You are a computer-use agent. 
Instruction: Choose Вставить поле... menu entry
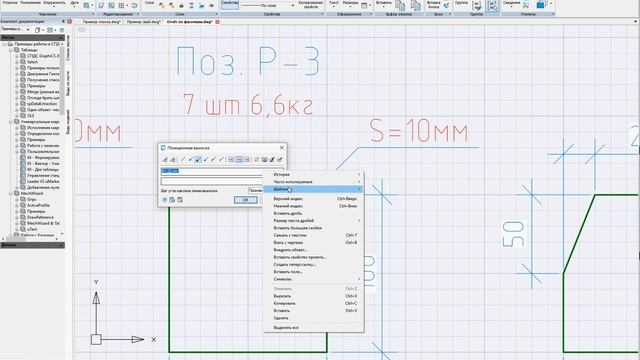[x=313, y=272]
